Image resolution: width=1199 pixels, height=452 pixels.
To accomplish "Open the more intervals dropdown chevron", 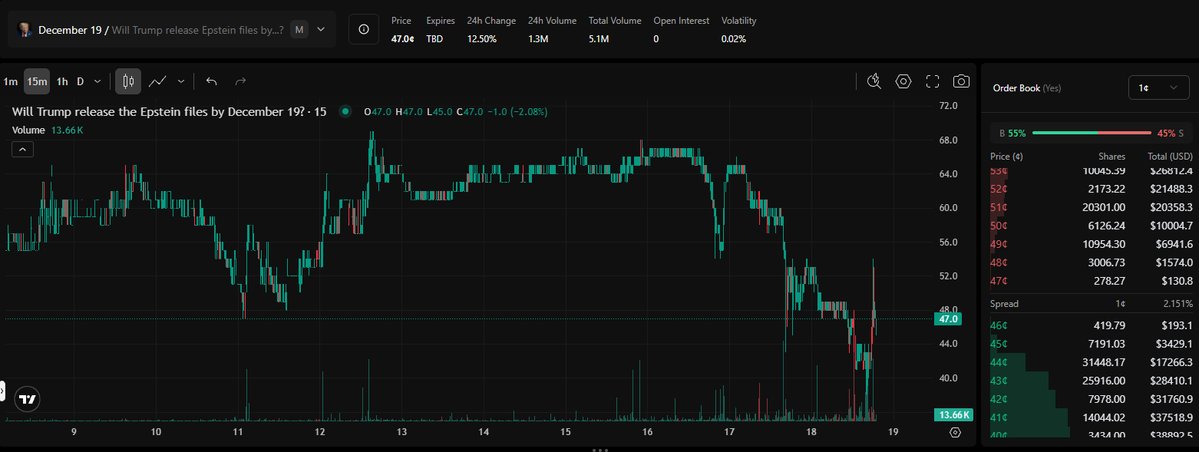I will pyautogui.click(x=97, y=81).
